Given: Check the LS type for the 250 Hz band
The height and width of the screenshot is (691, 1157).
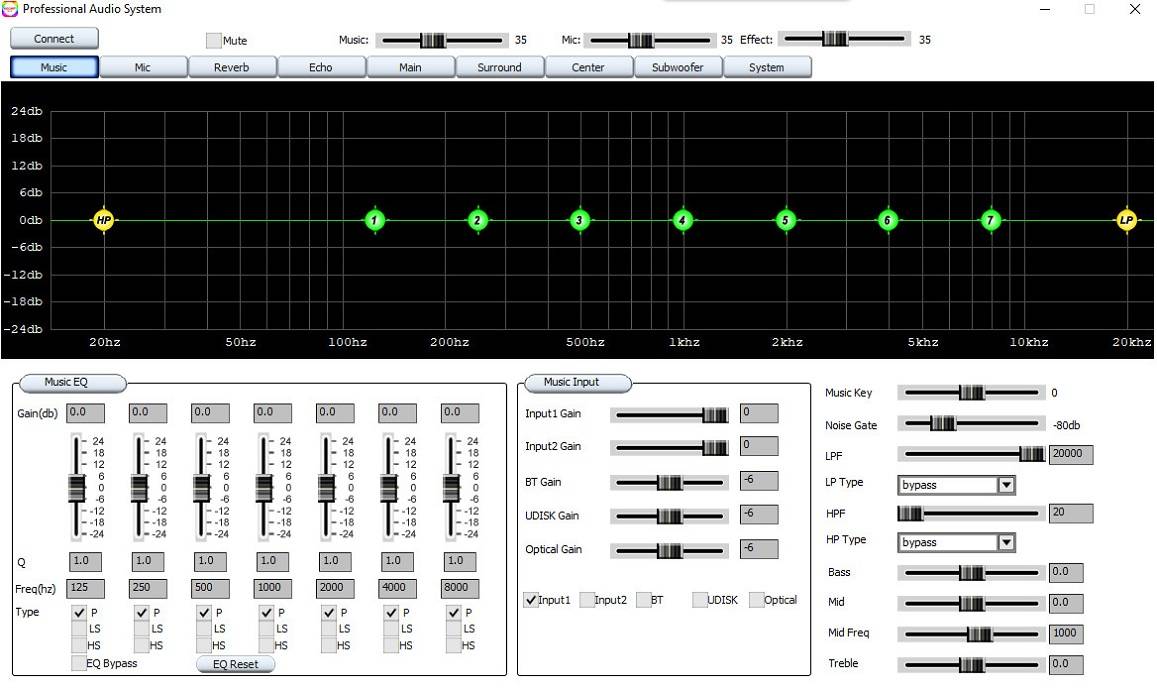Looking at the screenshot, I should (x=142, y=629).
